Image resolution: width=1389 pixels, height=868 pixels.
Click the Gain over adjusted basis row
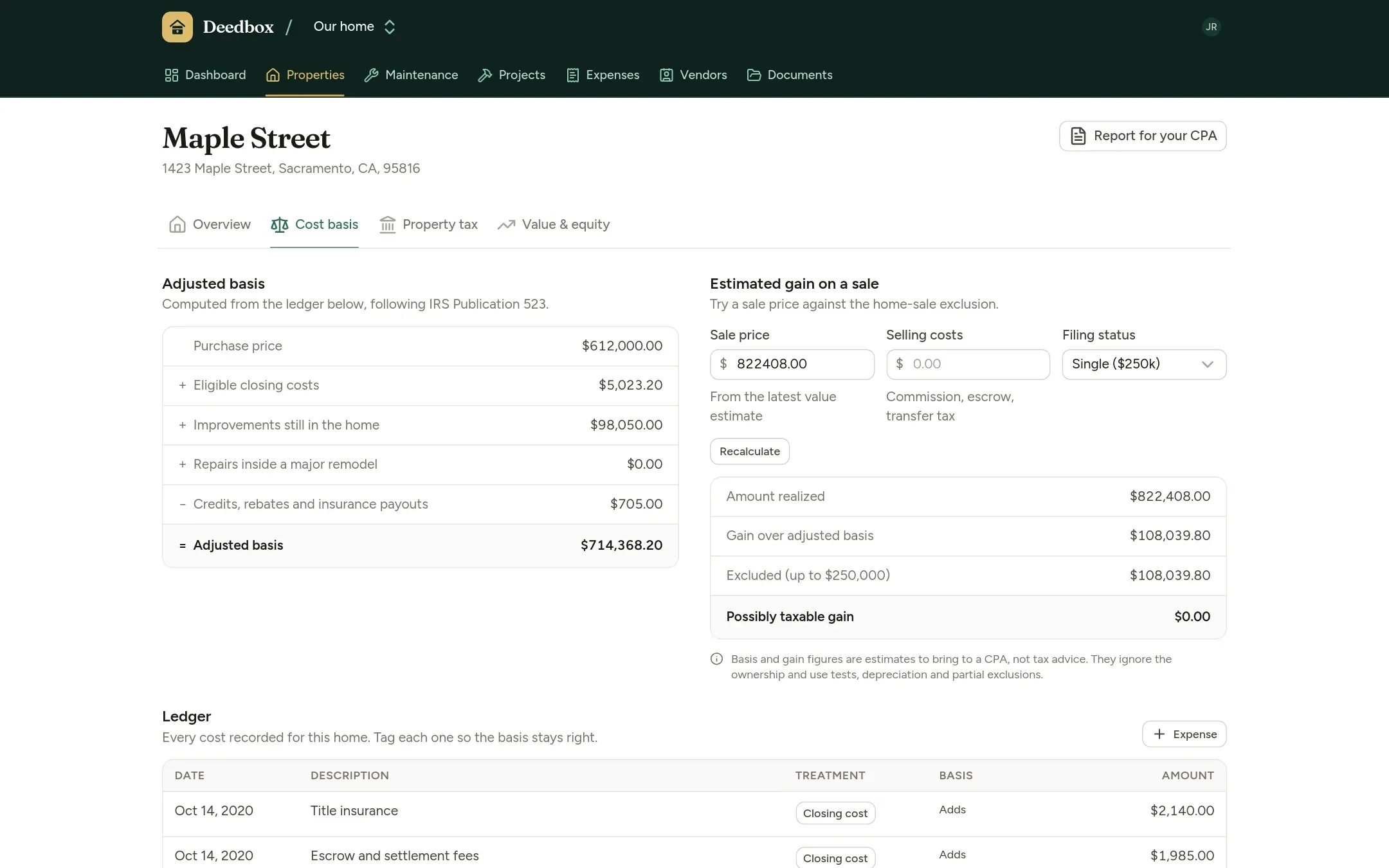tap(968, 536)
